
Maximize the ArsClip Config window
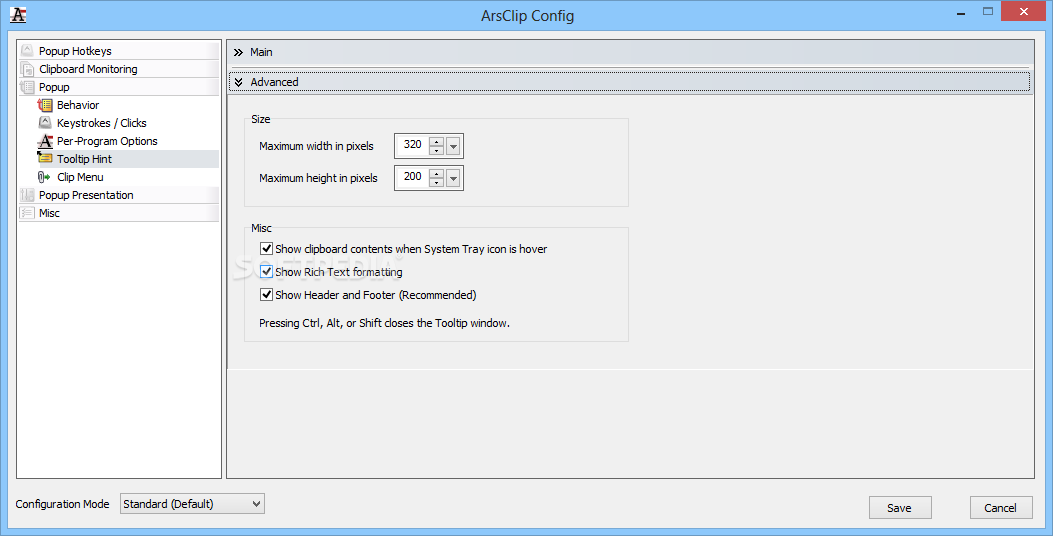coord(988,11)
